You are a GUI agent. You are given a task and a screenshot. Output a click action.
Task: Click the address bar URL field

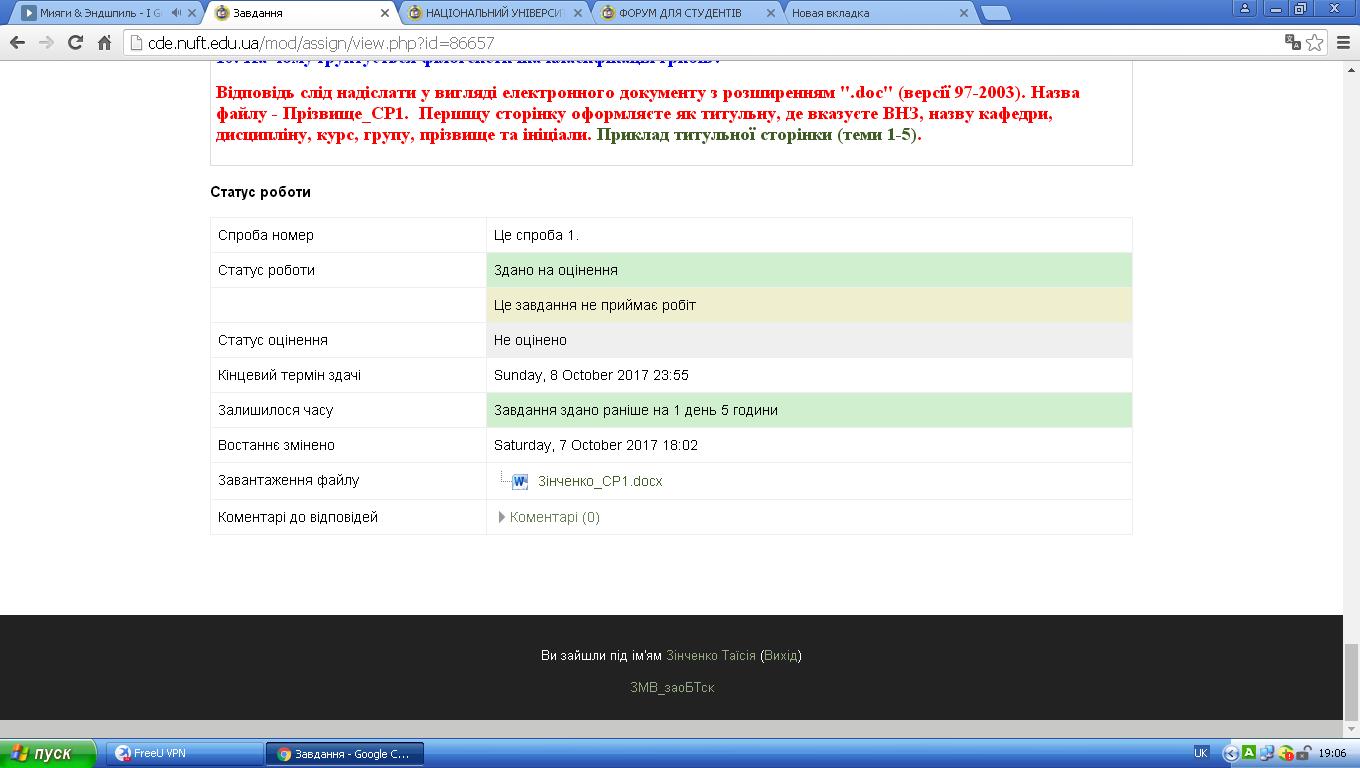coord(700,43)
